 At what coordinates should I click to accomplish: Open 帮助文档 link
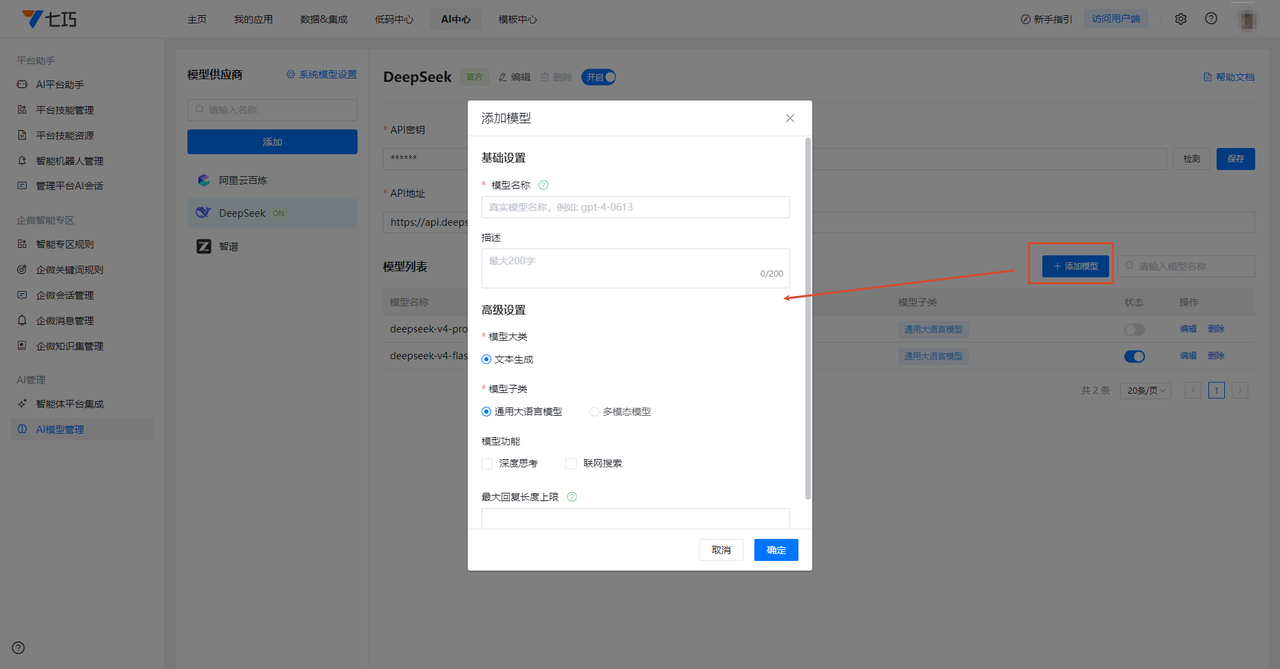point(1228,77)
